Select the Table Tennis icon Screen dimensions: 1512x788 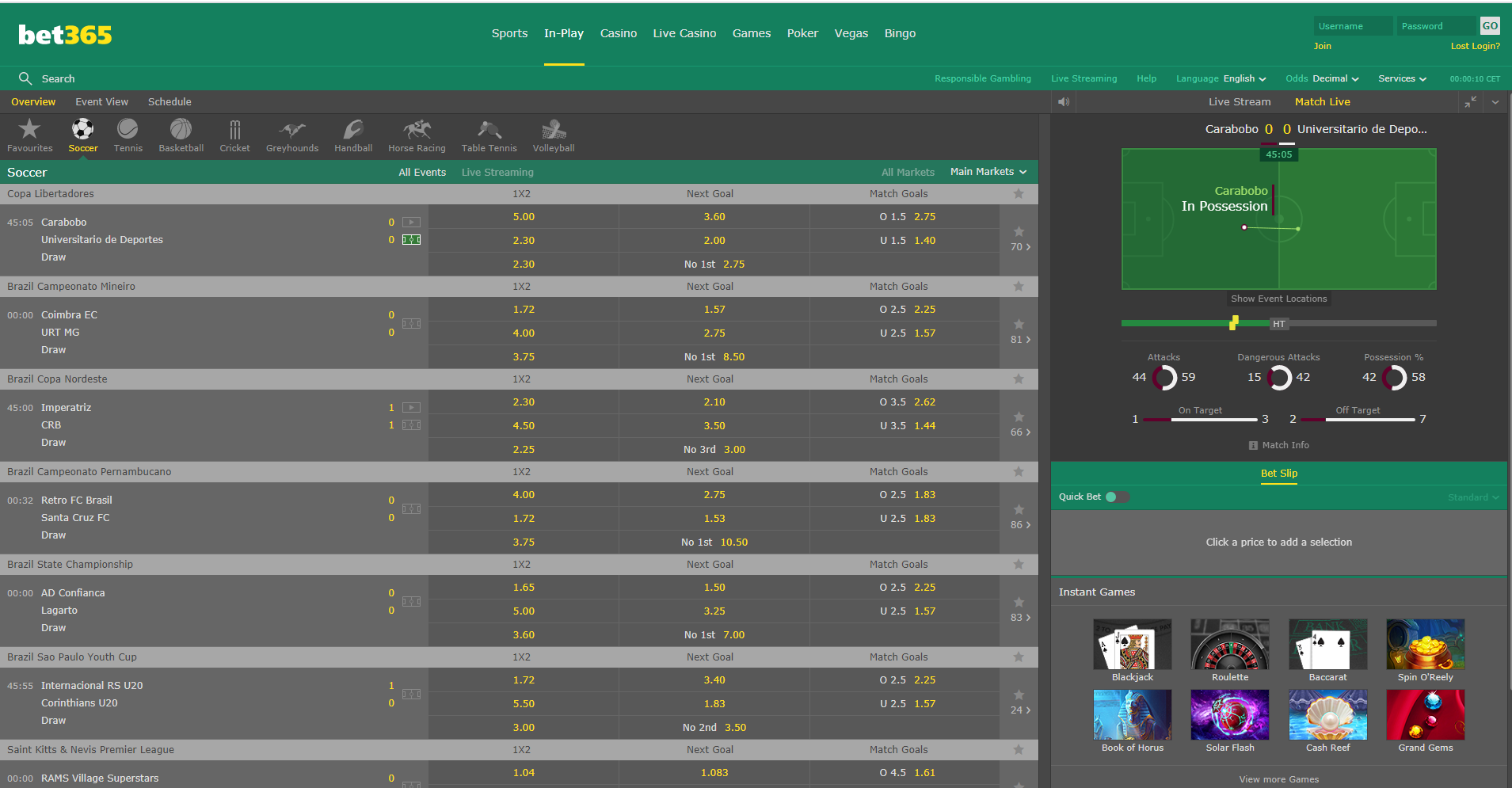tap(489, 135)
